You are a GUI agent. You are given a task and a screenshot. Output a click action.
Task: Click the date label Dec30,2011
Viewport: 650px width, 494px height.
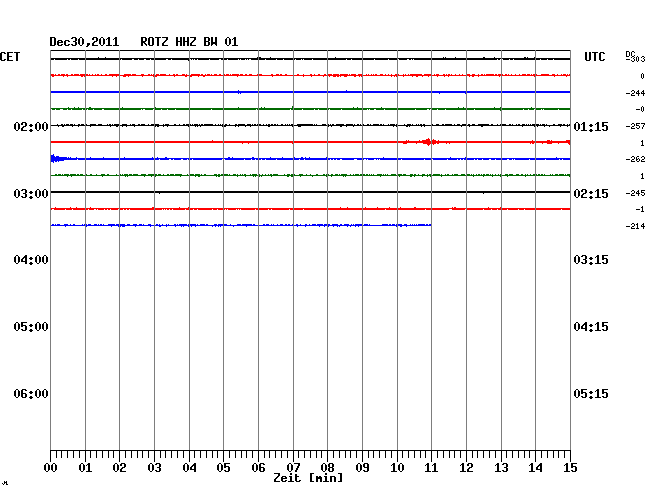click(84, 42)
